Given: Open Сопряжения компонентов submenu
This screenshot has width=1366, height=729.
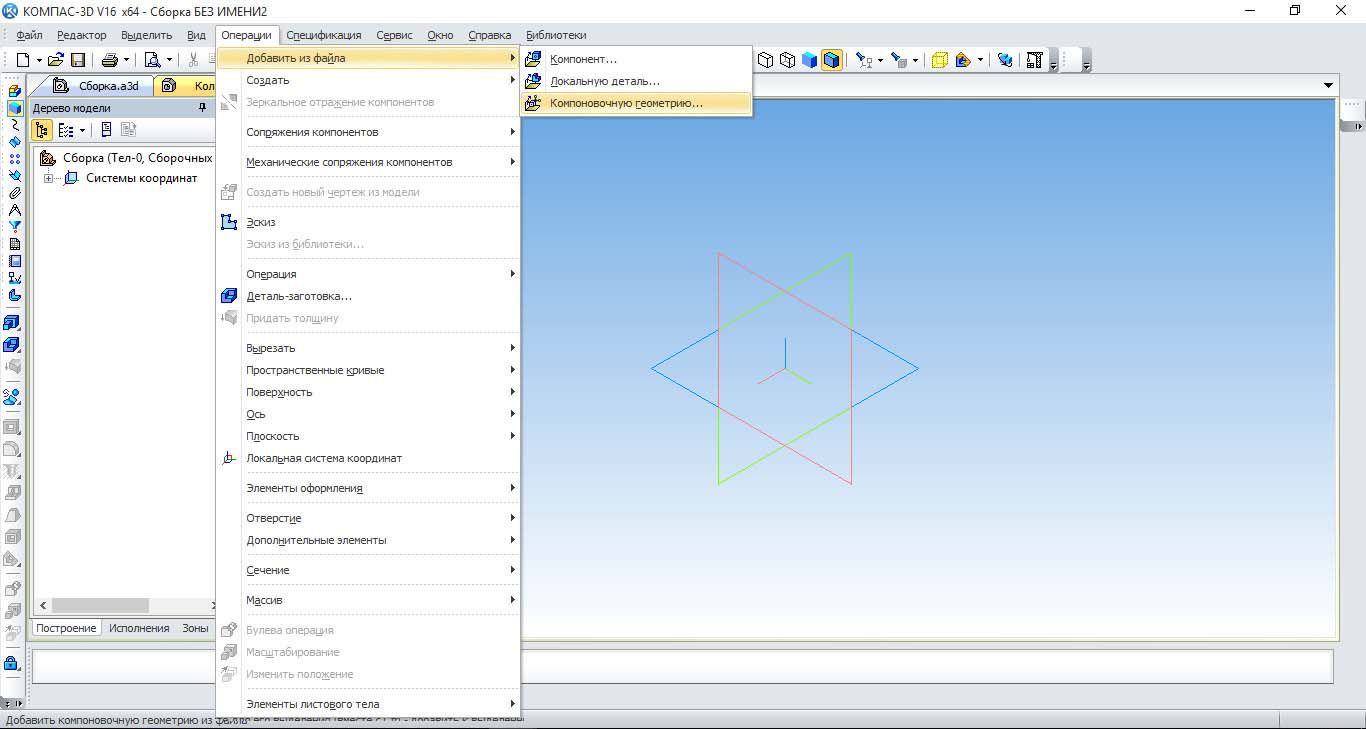Looking at the screenshot, I should [368, 132].
